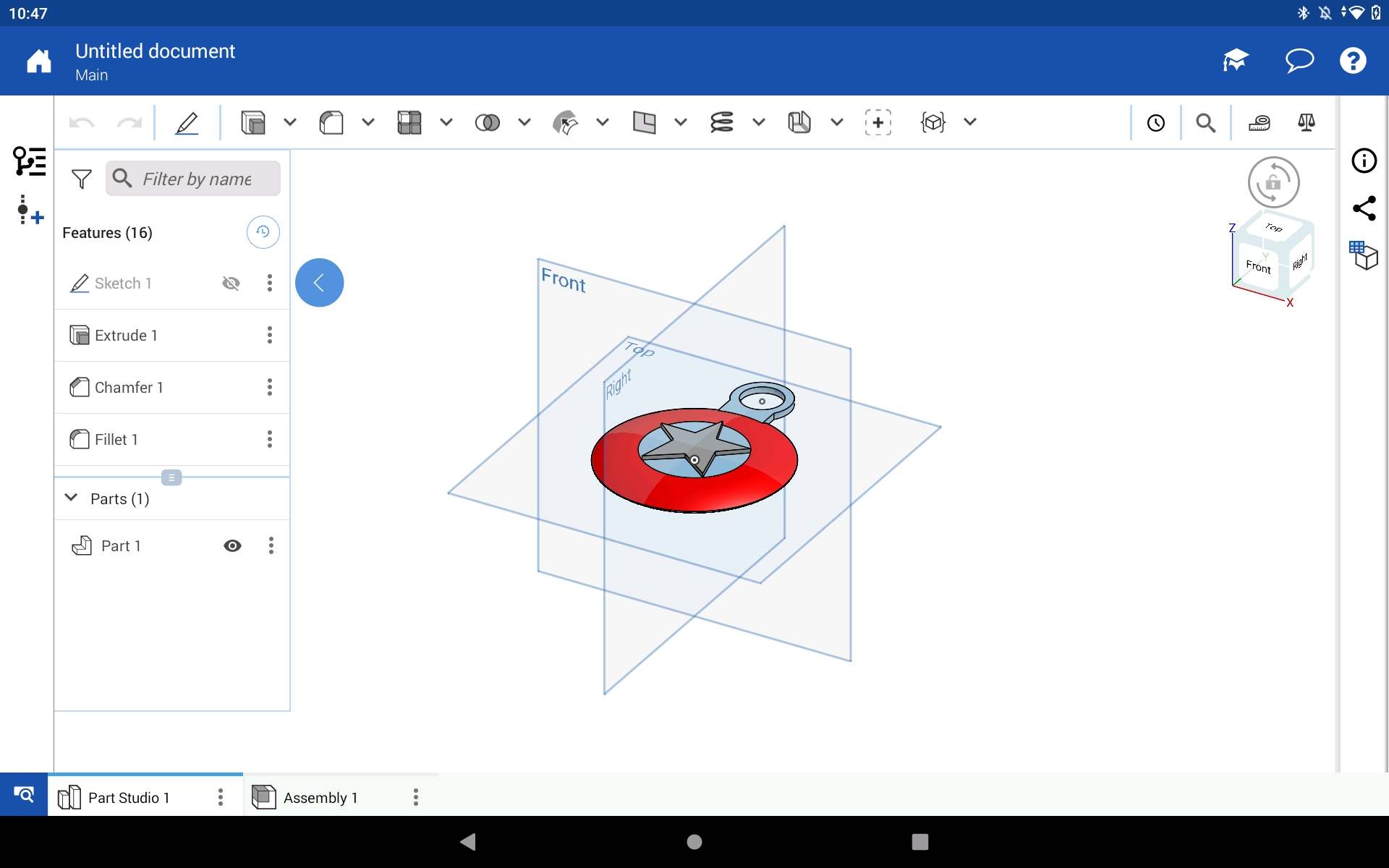This screenshot has width=1389, height=868.
Task: Open the view cube display options icon
Action: 933,123
